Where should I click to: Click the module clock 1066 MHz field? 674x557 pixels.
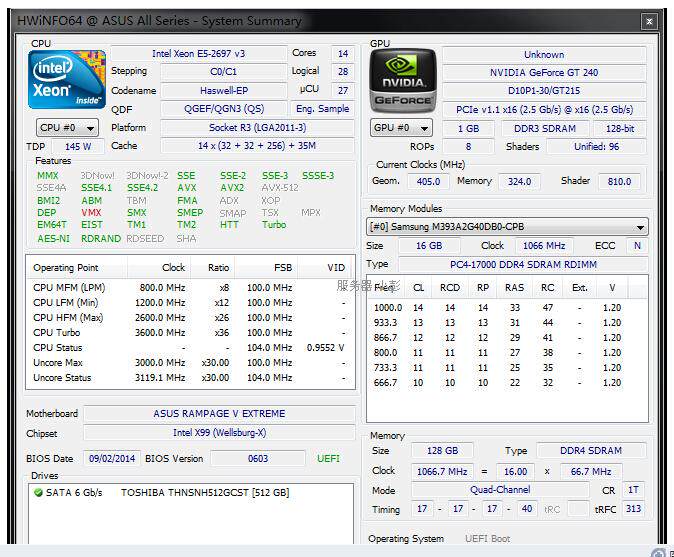tap(544, 246)
